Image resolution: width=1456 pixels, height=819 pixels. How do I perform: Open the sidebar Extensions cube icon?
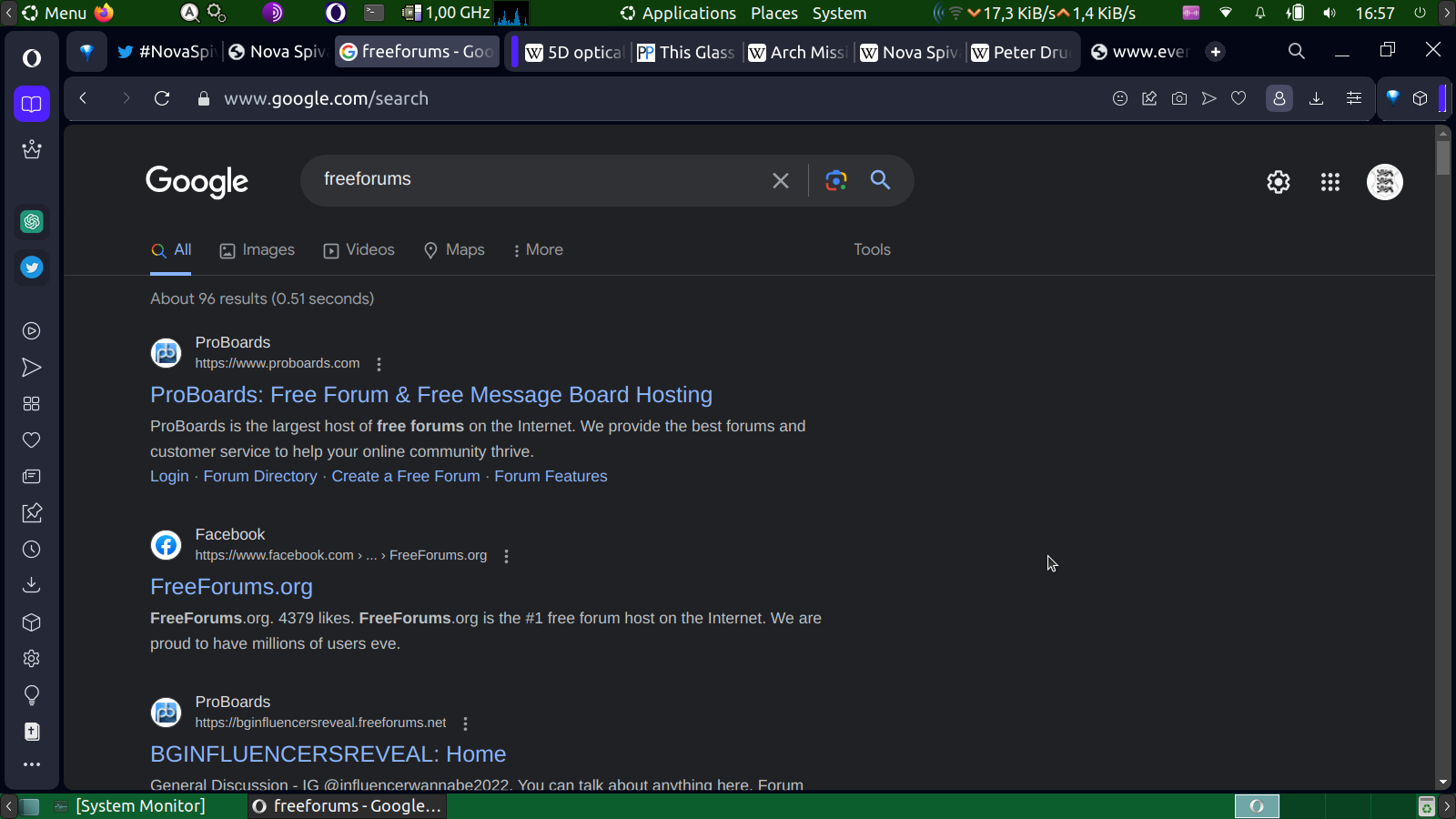tap(32, 622)
